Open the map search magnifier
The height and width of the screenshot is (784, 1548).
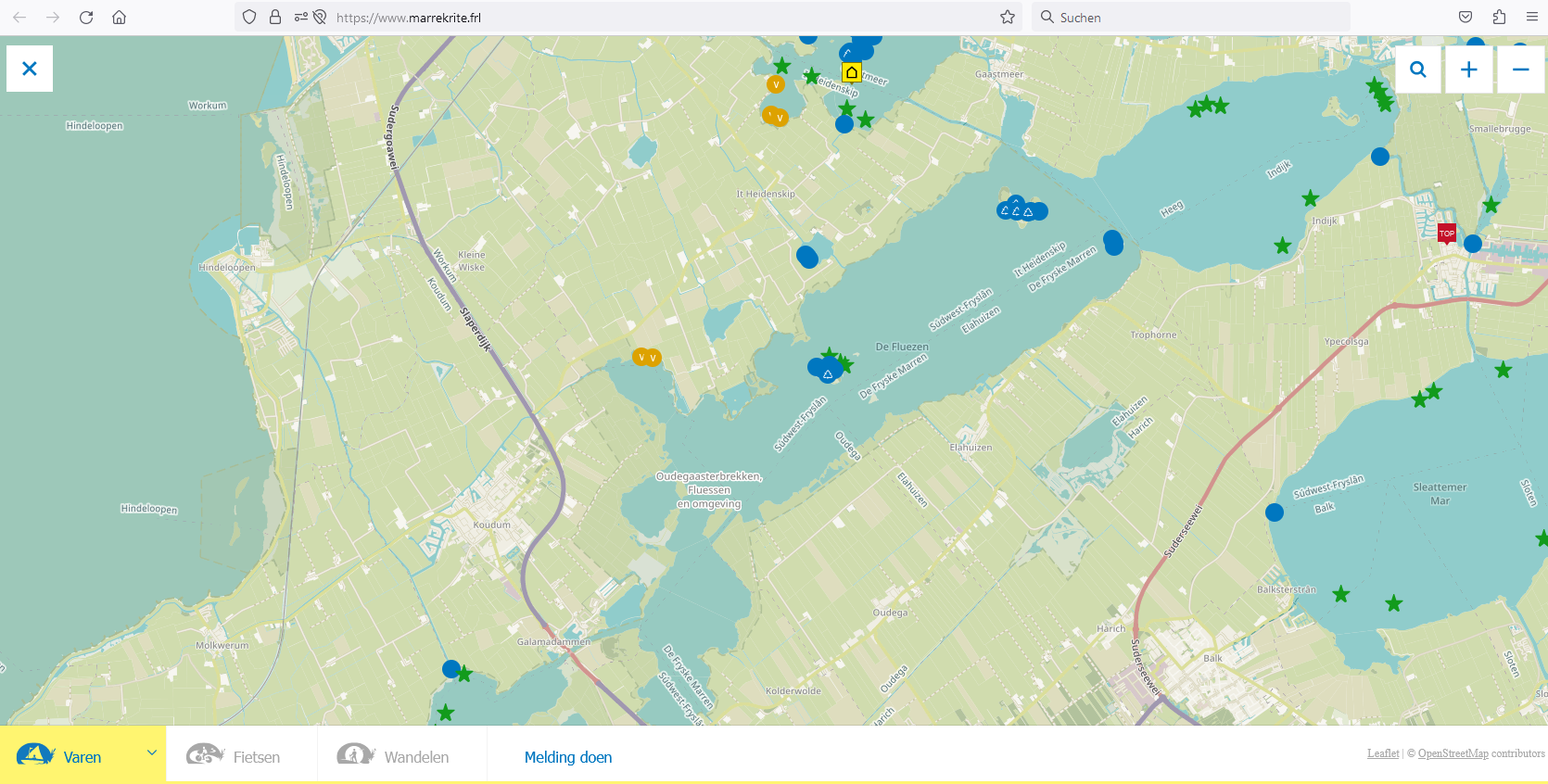click(x=1417, y=70)
